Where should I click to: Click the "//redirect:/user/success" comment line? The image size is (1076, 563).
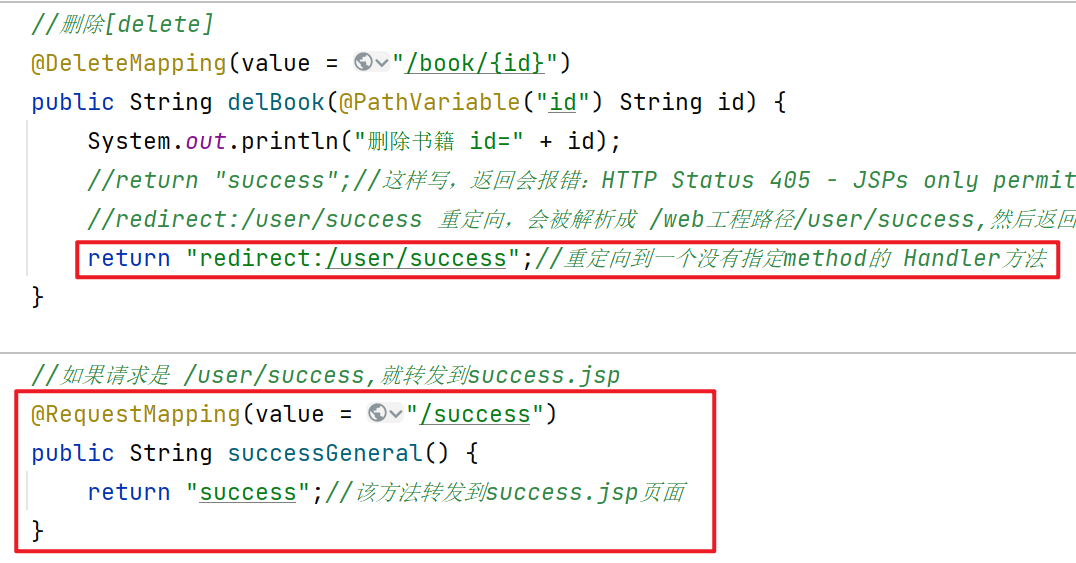coord(581,219)
